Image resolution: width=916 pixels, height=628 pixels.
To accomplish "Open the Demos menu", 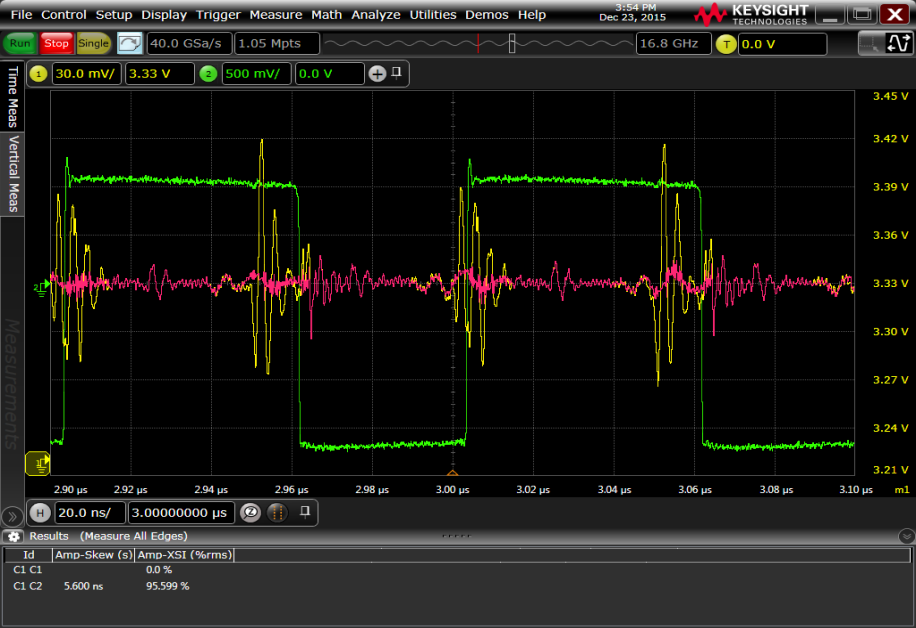I will click(x=487, y=15).
